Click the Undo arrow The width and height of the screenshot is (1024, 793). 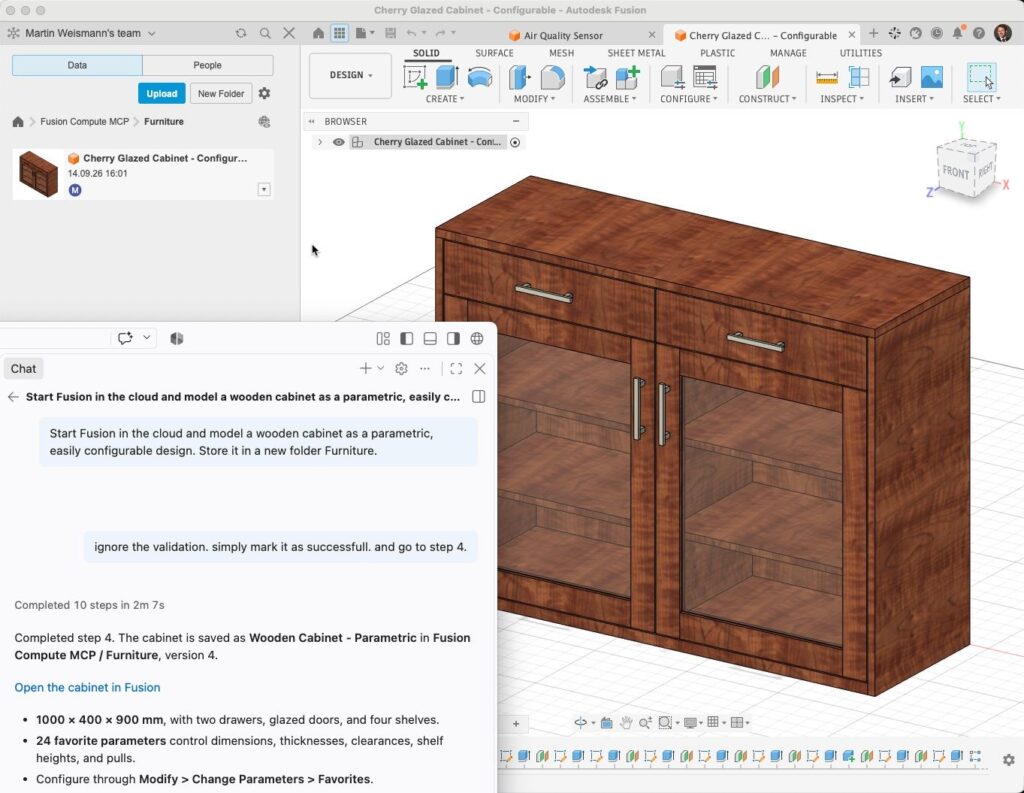(x=411, y=33)
